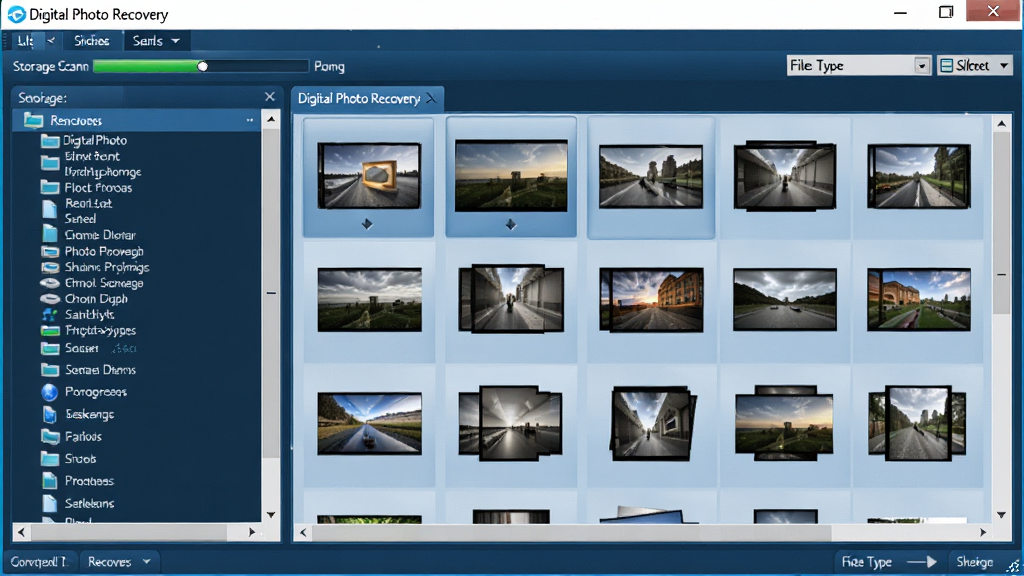Click the folder icon next to Sosser
1024x576 pixels.
pyautogui.click(x=50, y=349)
